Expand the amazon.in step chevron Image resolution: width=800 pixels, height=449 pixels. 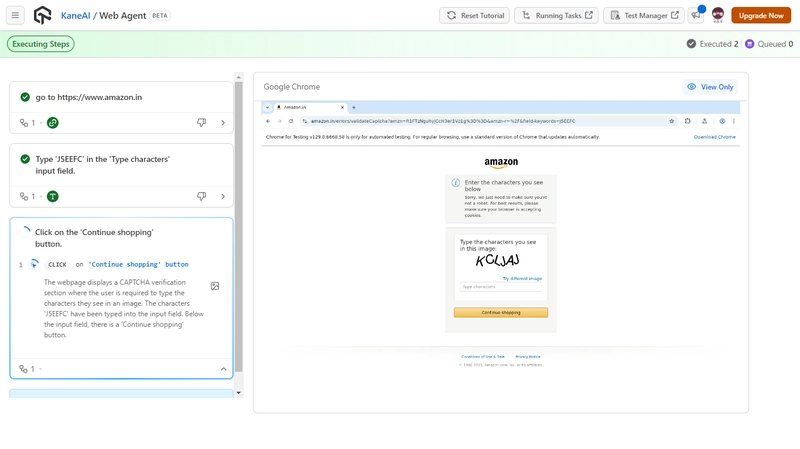tap(223, 122)
